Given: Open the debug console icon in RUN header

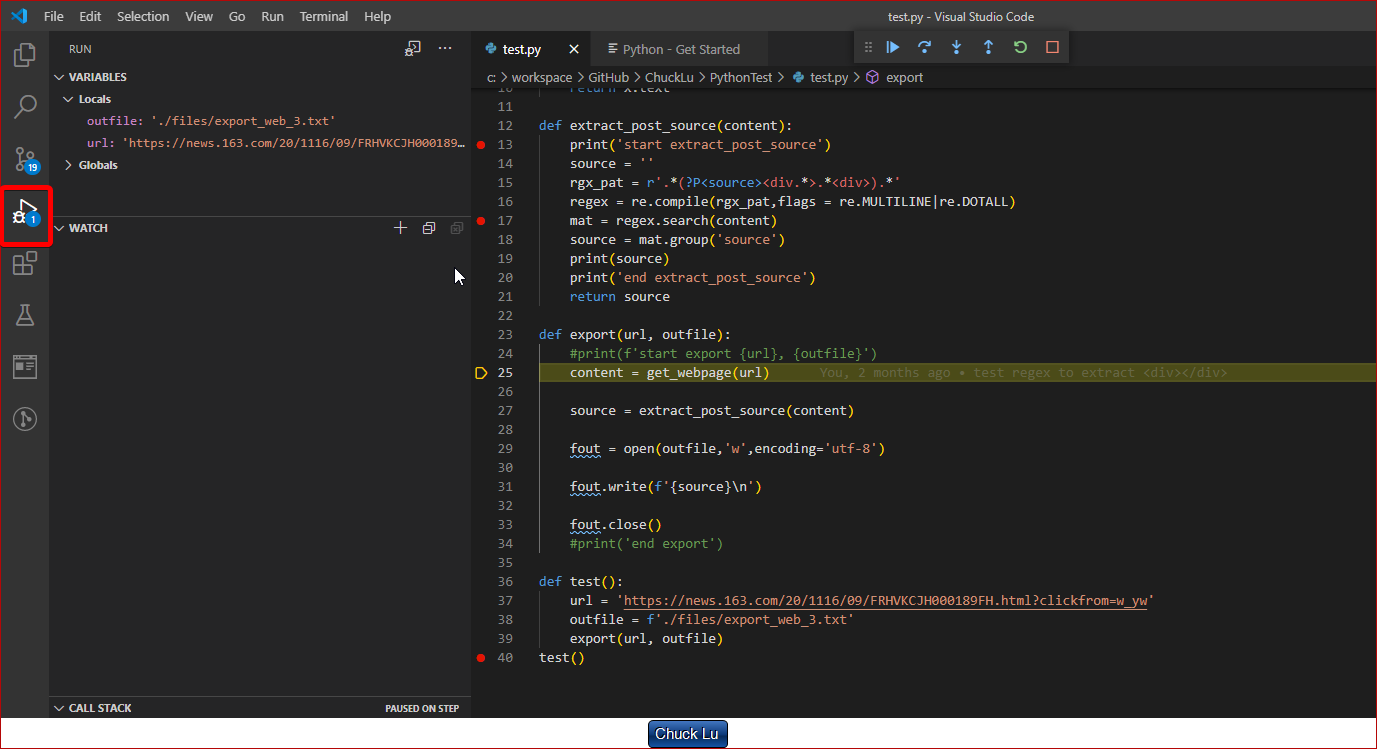Looking at the screenshot, I should pyautogui.click(x=412, y=48).
